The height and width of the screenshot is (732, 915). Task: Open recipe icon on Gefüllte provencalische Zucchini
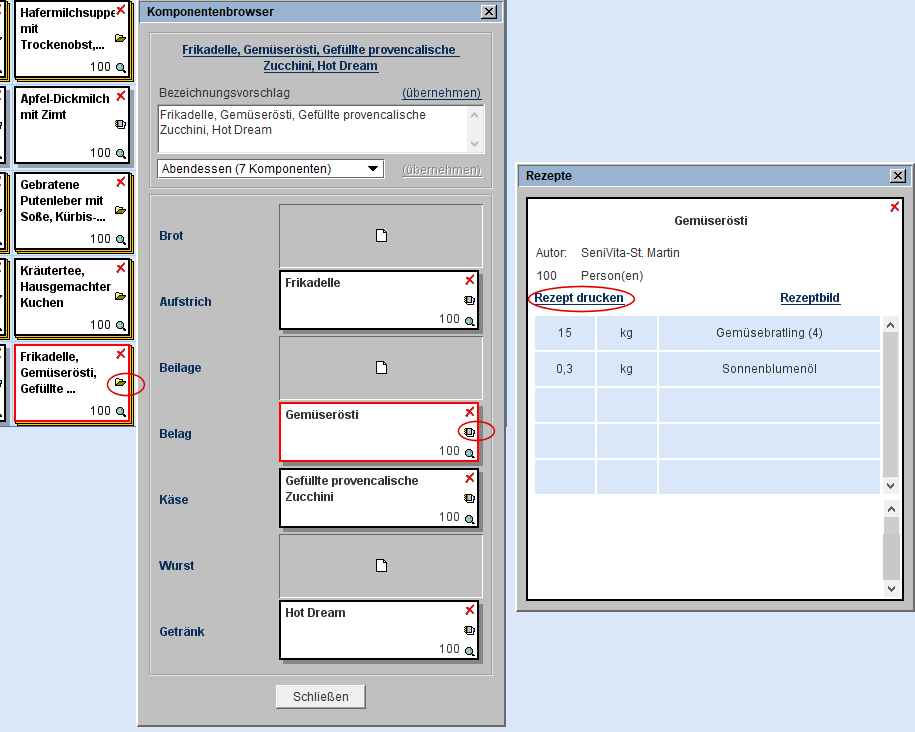coord(469,498)
